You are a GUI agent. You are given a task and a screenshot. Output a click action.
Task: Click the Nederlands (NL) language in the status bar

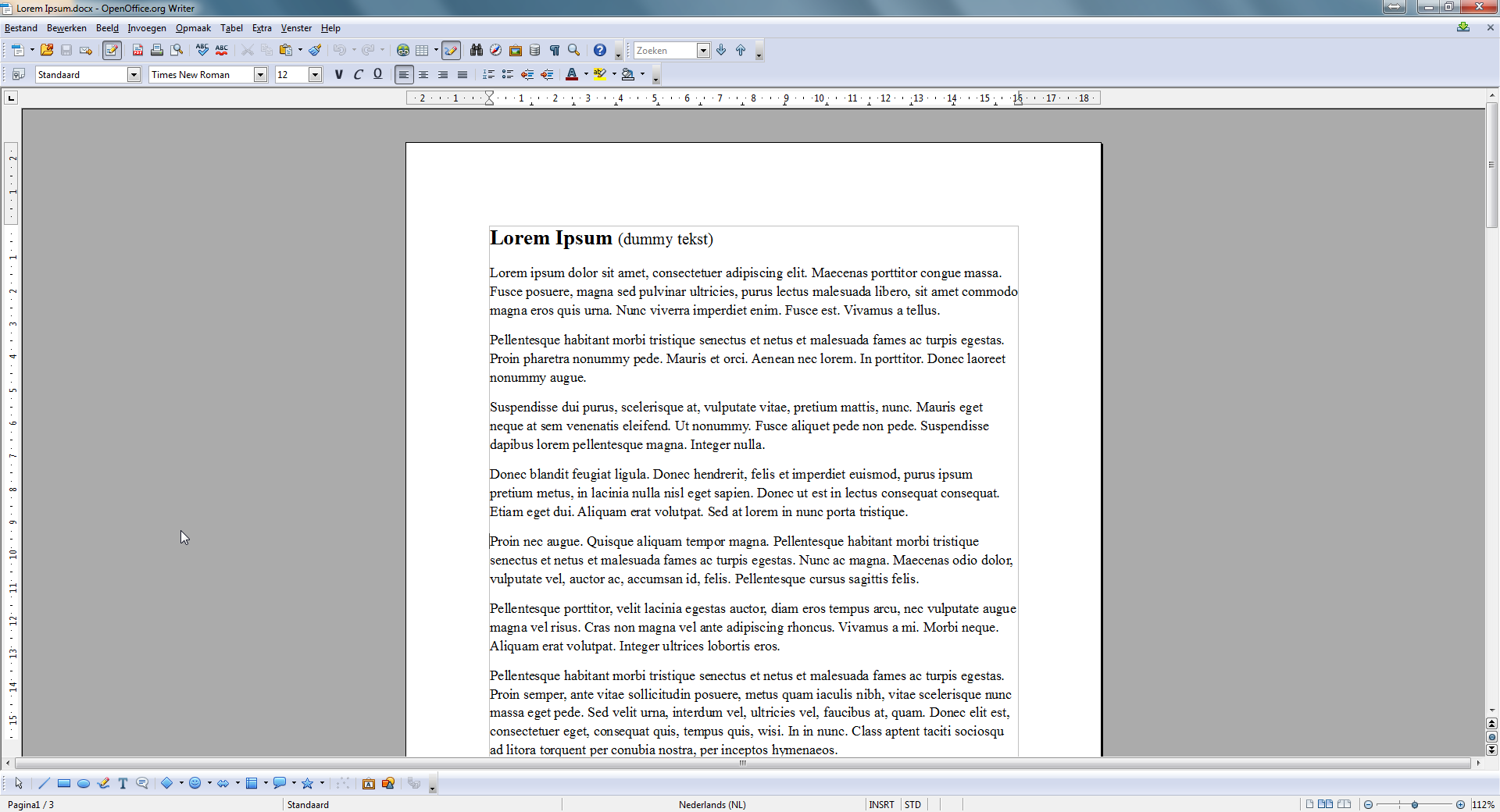point(712,805)
